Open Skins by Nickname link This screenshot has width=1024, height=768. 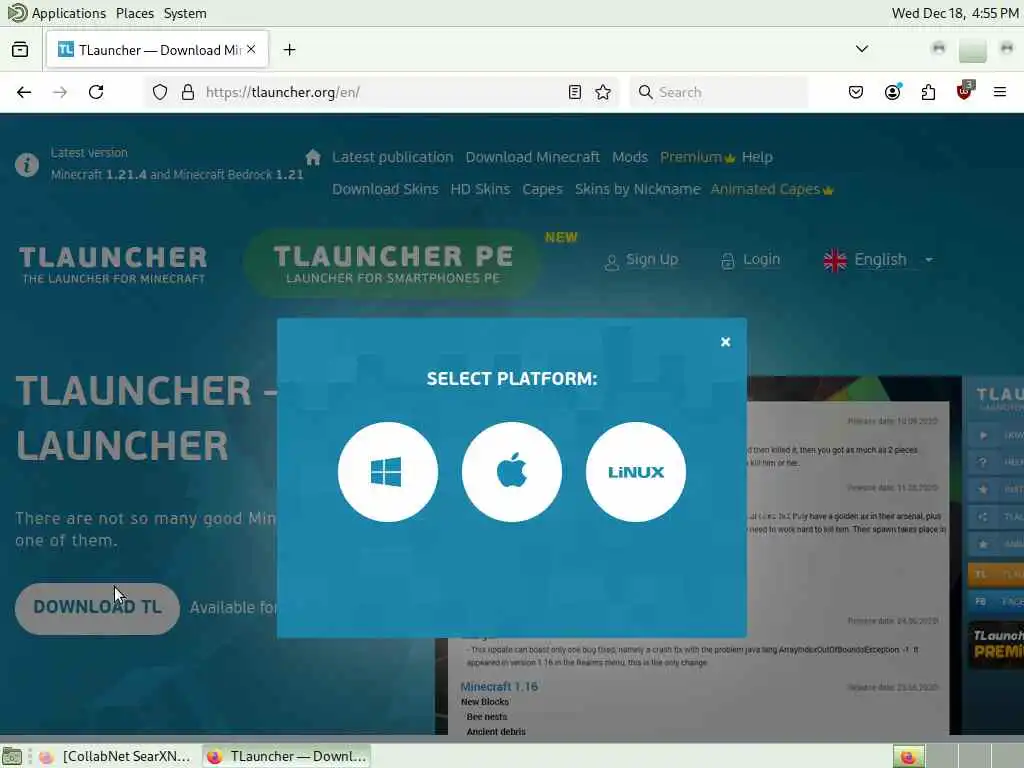pos(637,189)
